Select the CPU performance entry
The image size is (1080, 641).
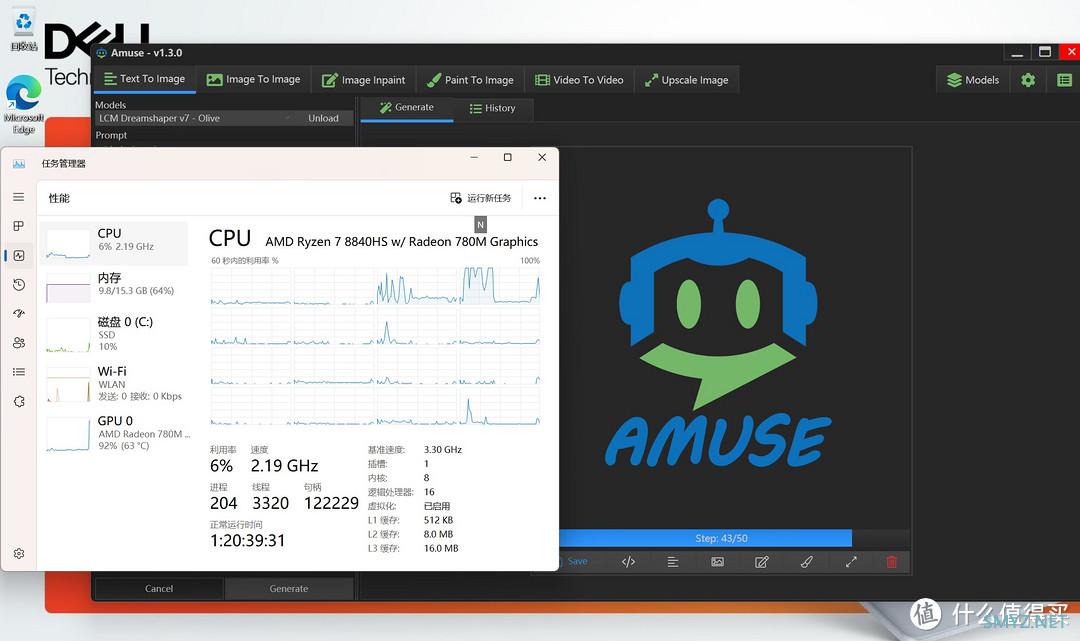[114, 243]
